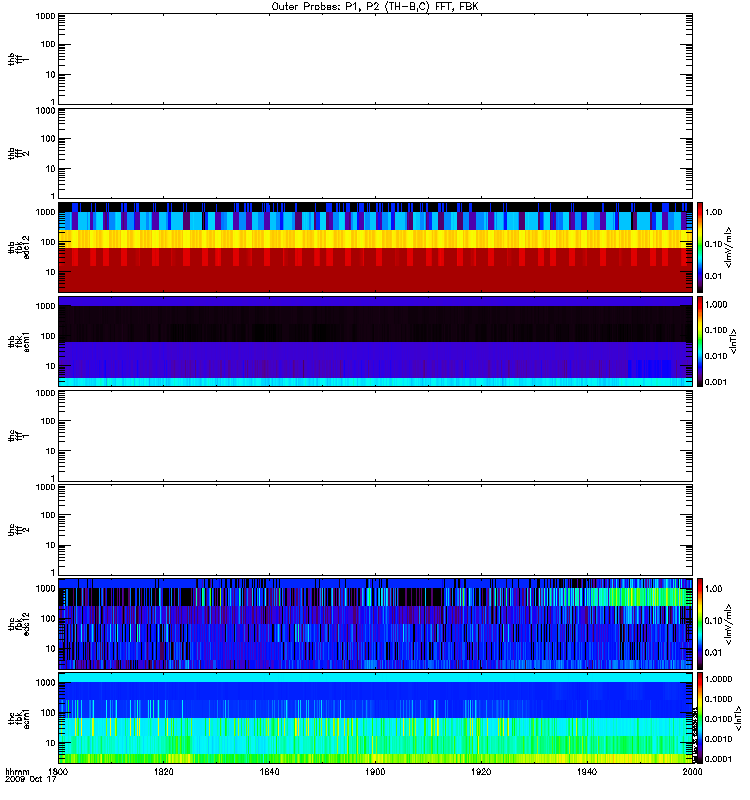Click the "1940" time axis label

point(587,771)
